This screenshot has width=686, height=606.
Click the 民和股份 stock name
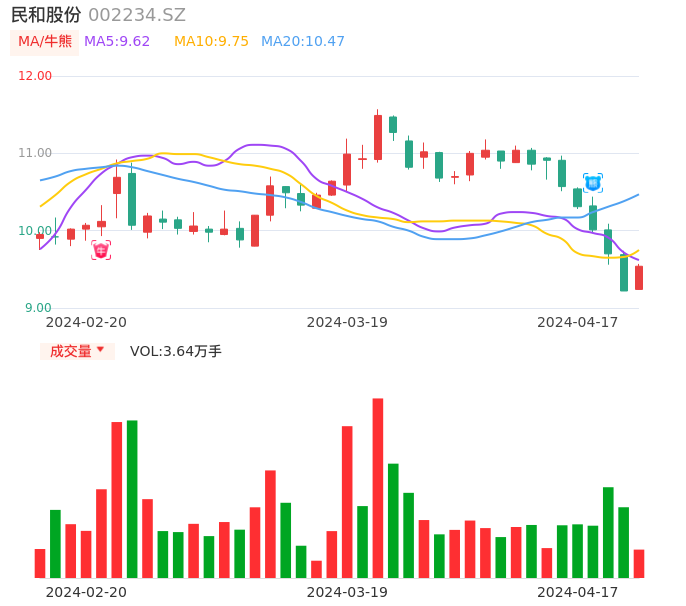click(46, 15)
